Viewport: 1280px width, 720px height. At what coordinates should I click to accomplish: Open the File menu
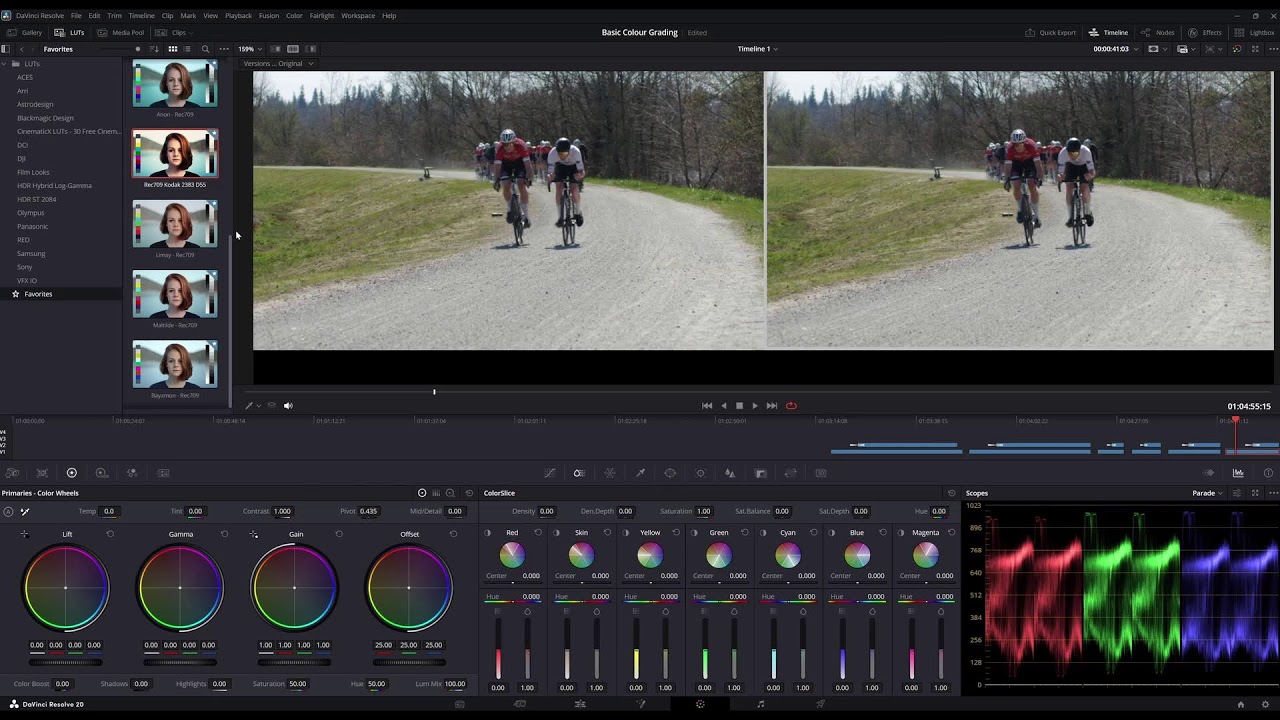[x=76, y=16]
